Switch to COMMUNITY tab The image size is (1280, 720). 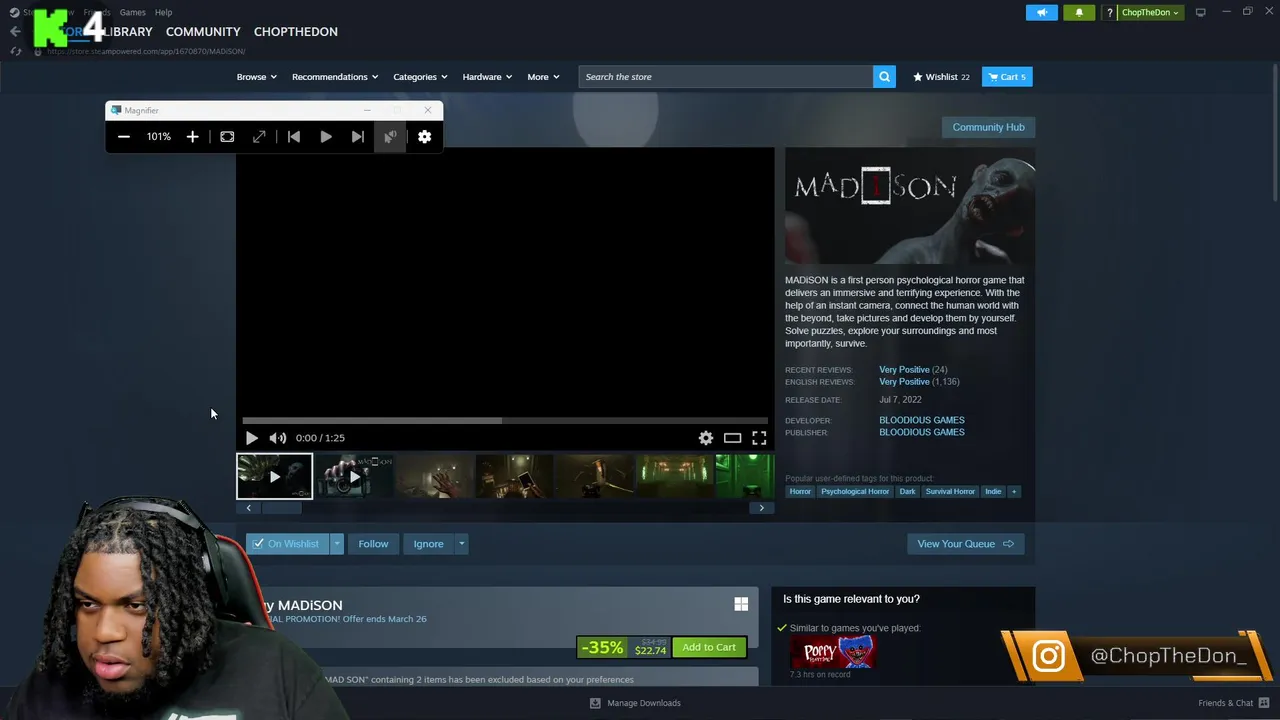coord(203,32)
